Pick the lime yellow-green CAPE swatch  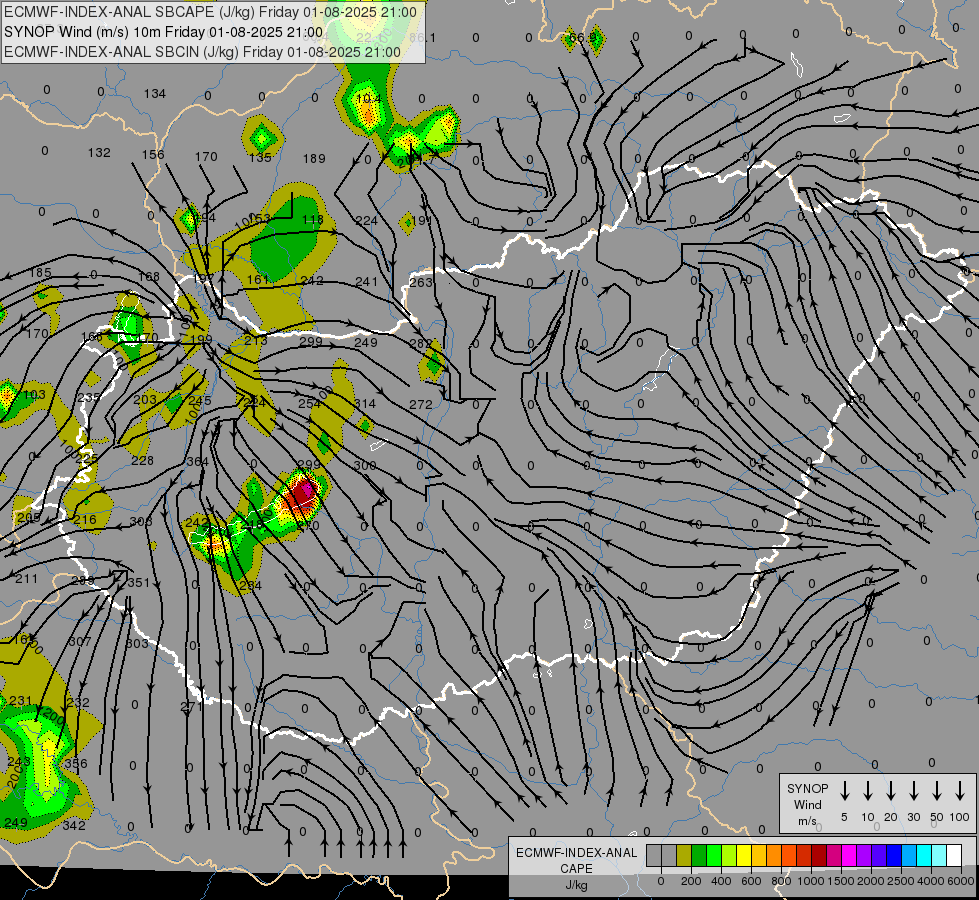(x=729, y=855)
